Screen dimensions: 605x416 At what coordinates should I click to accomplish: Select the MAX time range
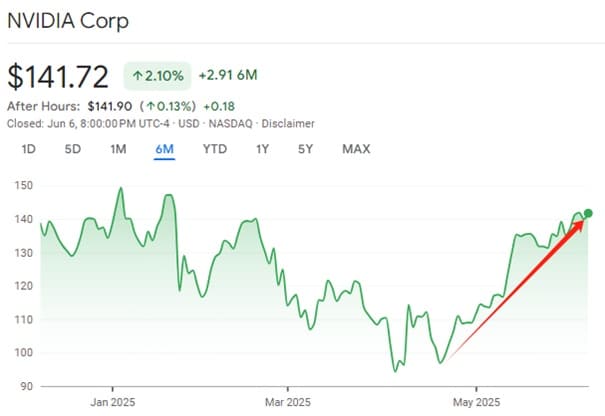pyautogui.click(x=356, y=149)
